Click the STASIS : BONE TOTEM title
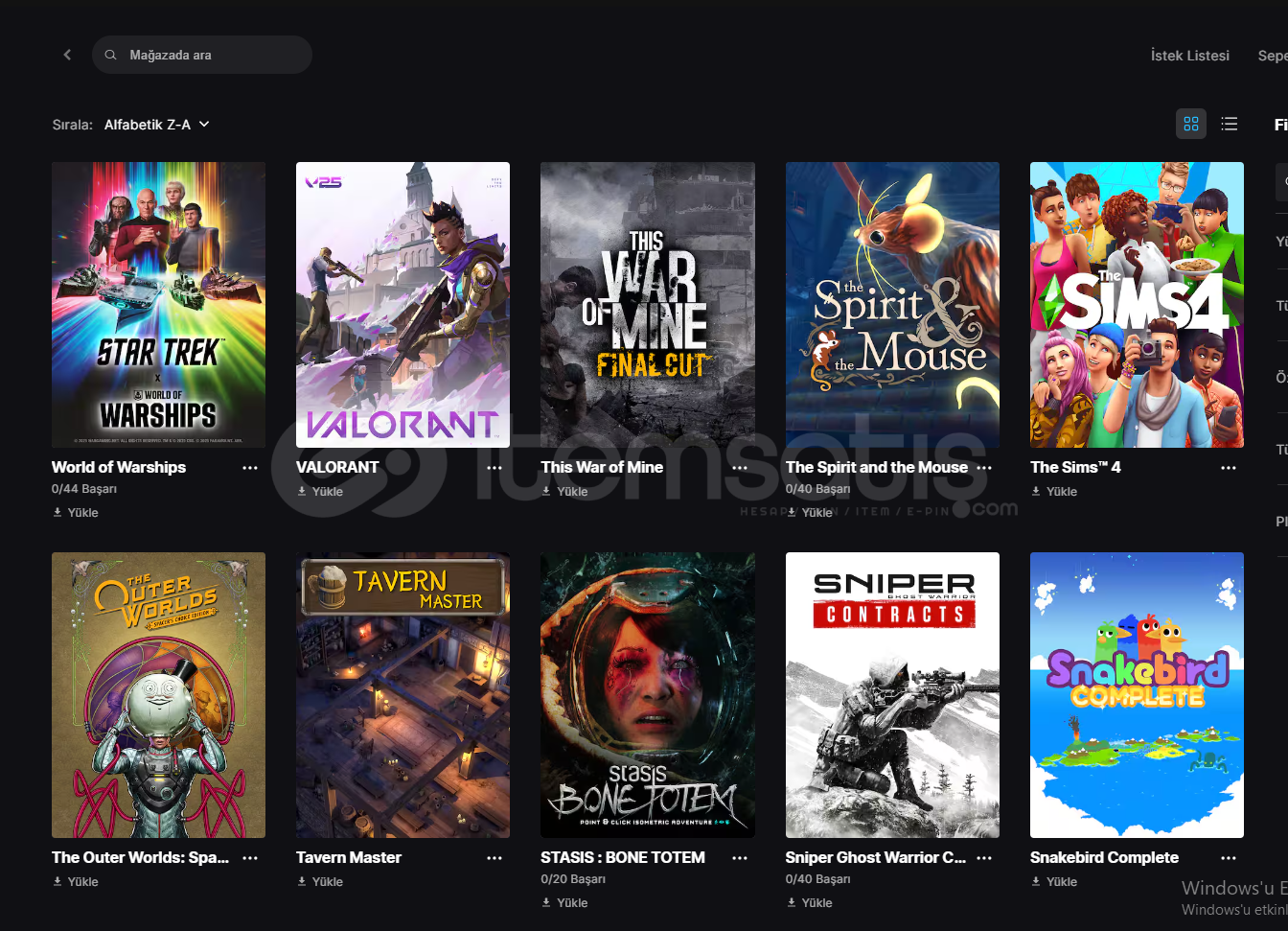1288x931 pixels. pyautogui.click(x=623, y=857)
